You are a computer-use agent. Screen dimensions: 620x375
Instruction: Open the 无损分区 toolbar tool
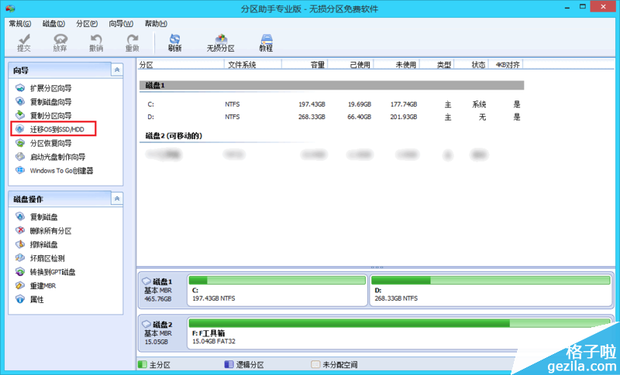pos(221,43)
